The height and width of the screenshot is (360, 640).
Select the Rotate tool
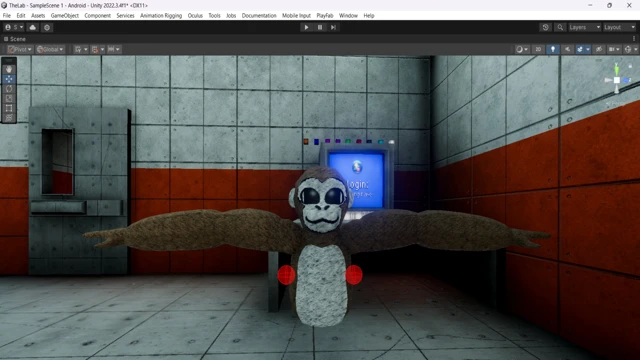click(x=9, y=89)
